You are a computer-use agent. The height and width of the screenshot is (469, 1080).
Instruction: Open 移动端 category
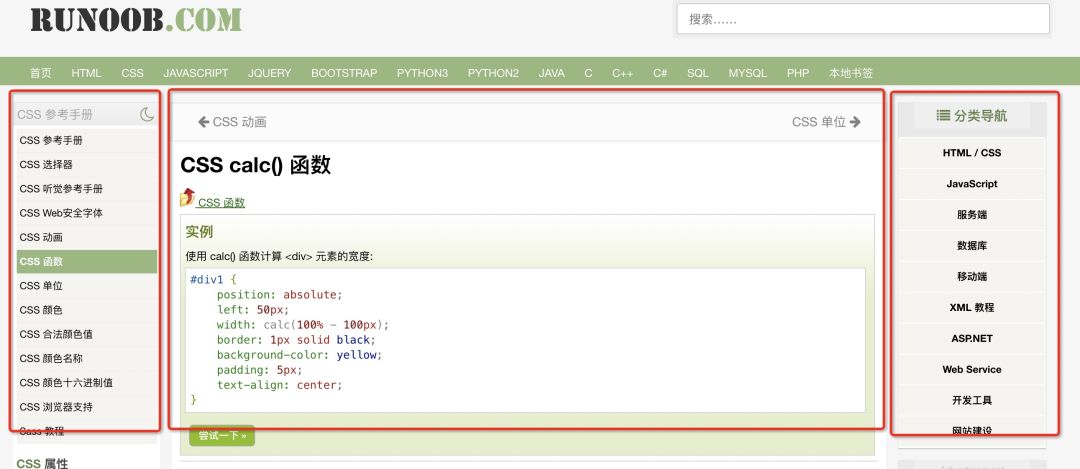[972, 277]
